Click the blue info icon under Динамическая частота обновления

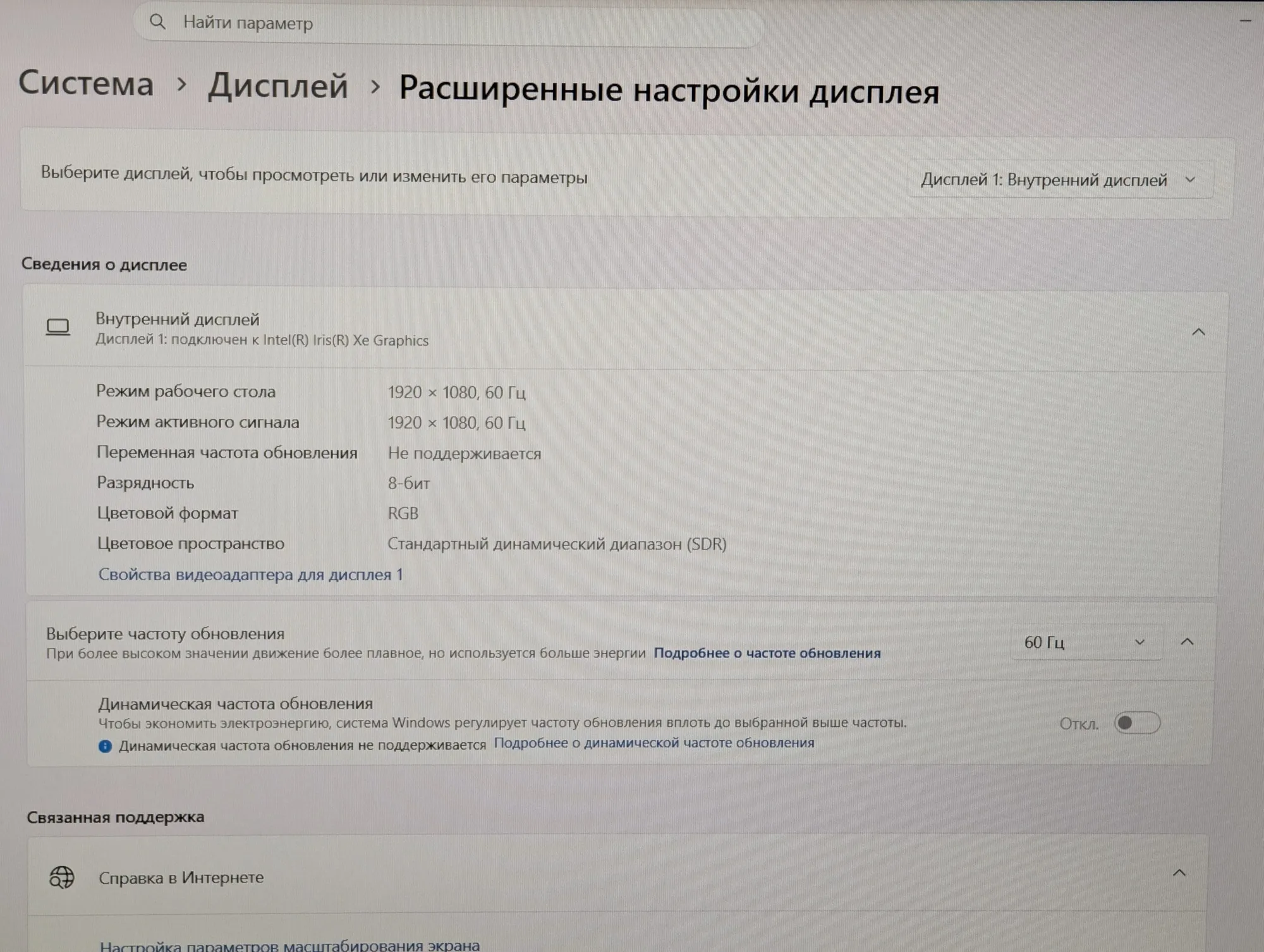(105, 746)
